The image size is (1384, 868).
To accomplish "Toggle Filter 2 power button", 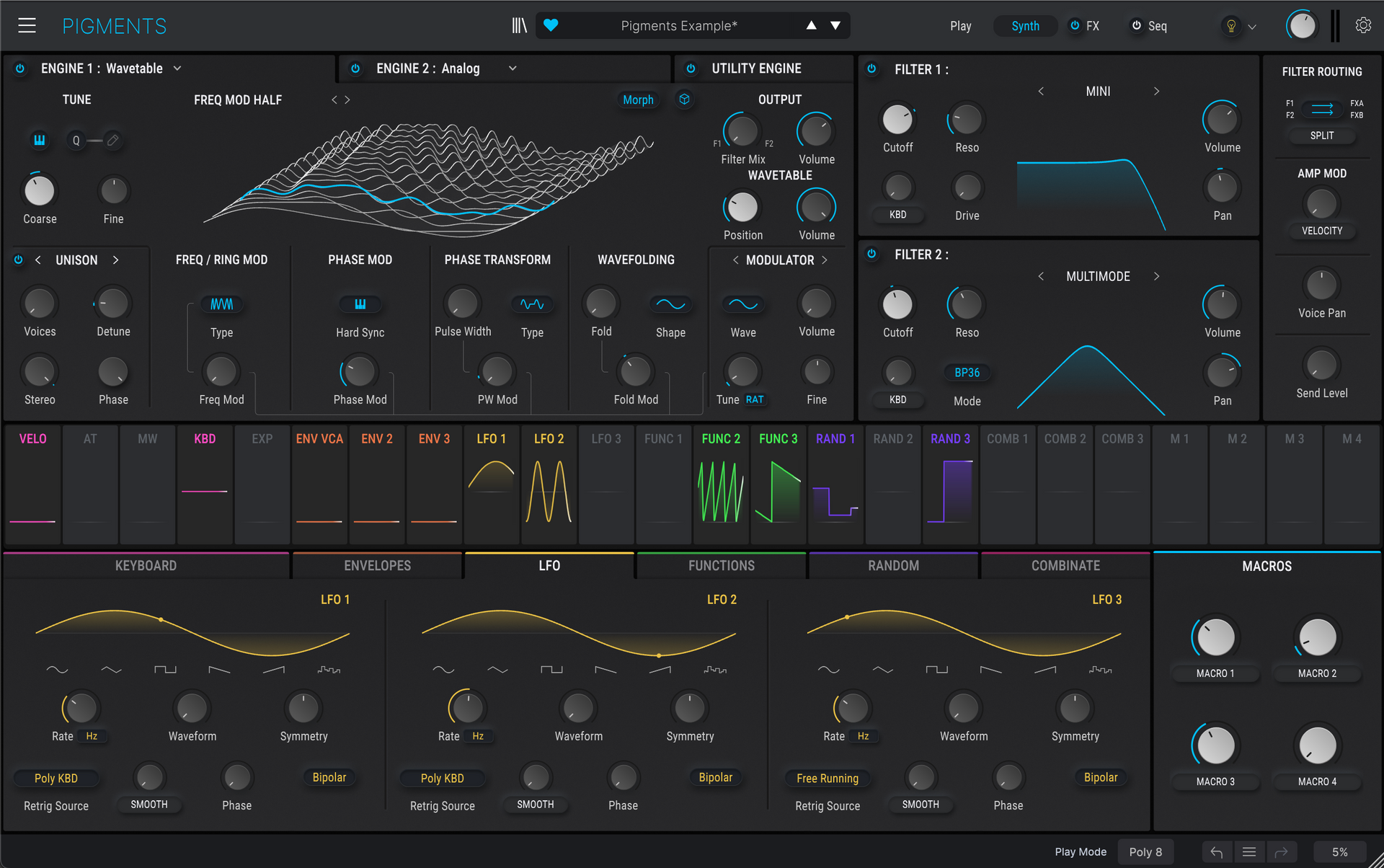I will [x=871, y=254].
